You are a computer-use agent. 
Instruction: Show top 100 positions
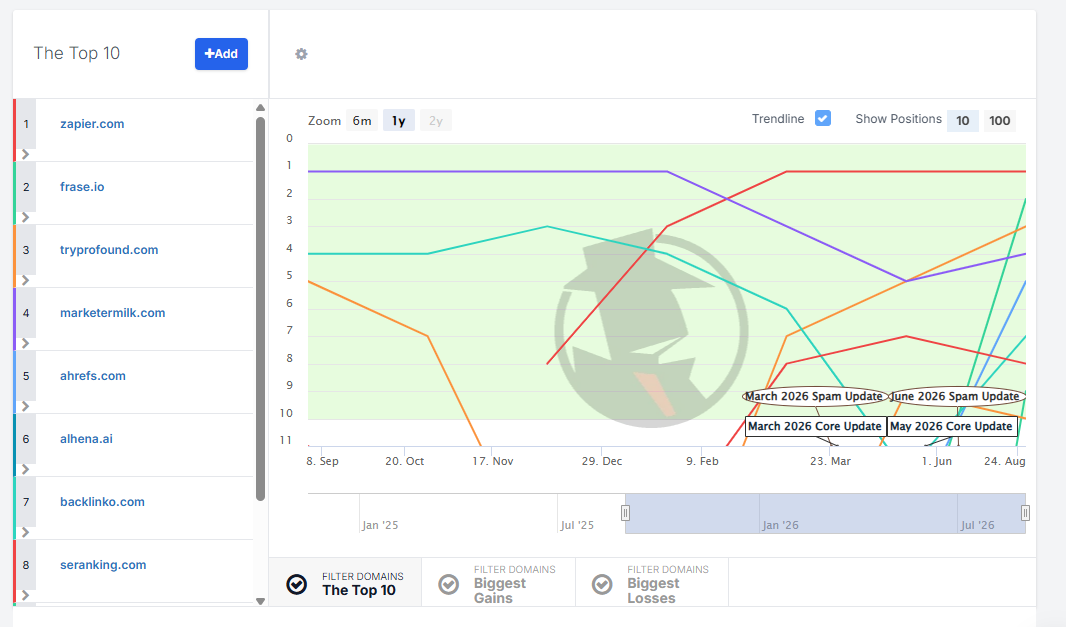(x=999, y=120)
